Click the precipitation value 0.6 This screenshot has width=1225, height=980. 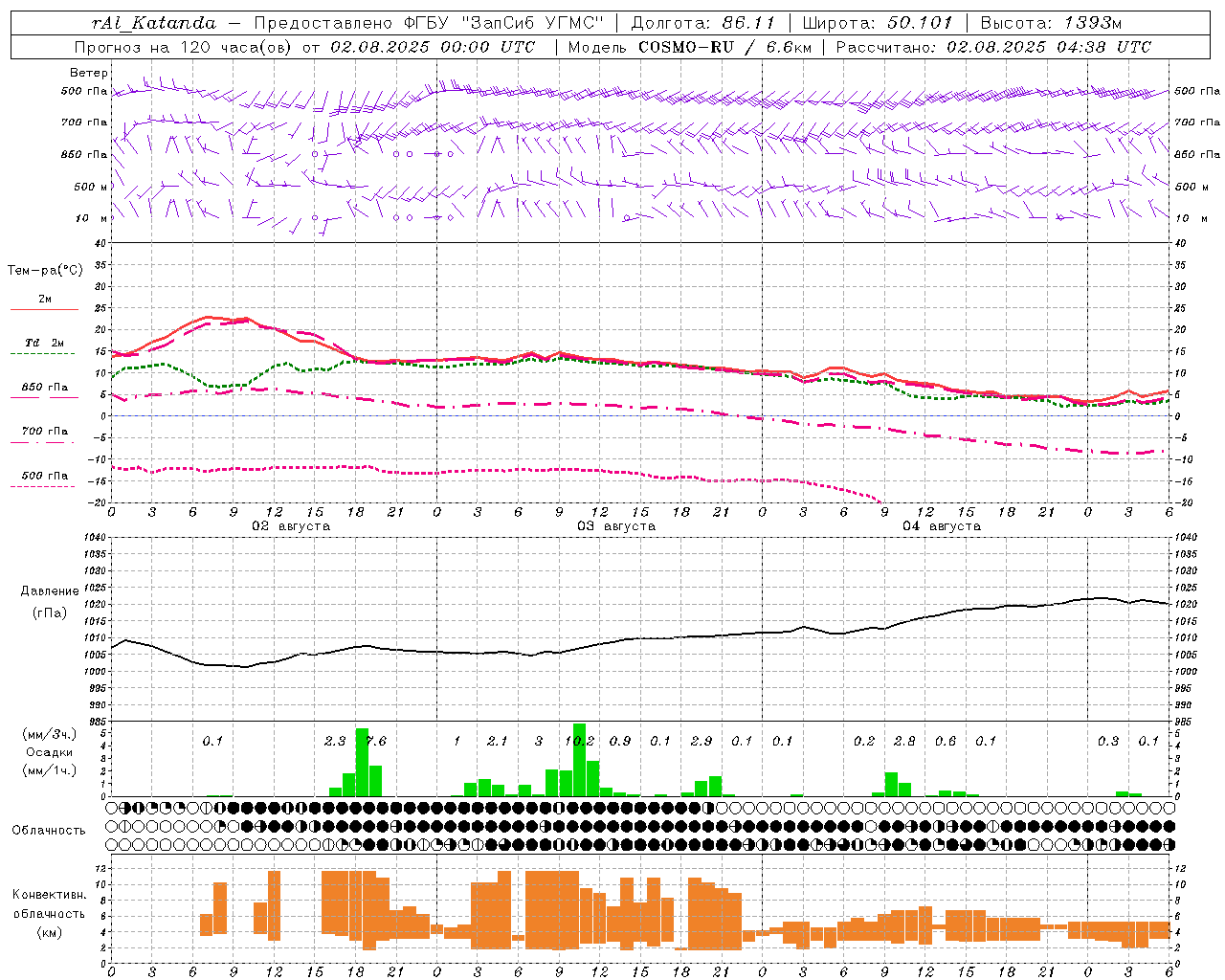pos(946,741)
